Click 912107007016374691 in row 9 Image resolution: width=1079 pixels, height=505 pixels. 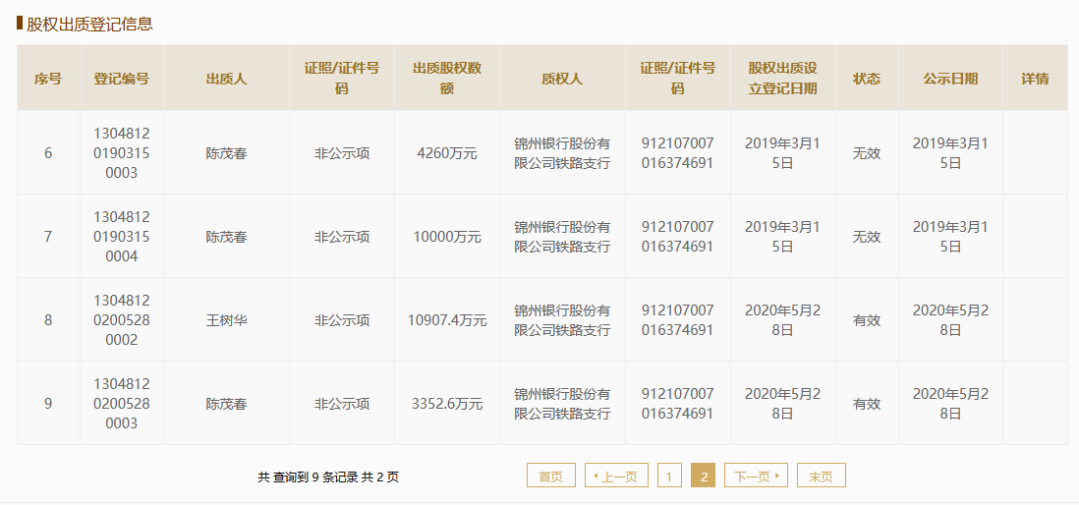[677, 404]
